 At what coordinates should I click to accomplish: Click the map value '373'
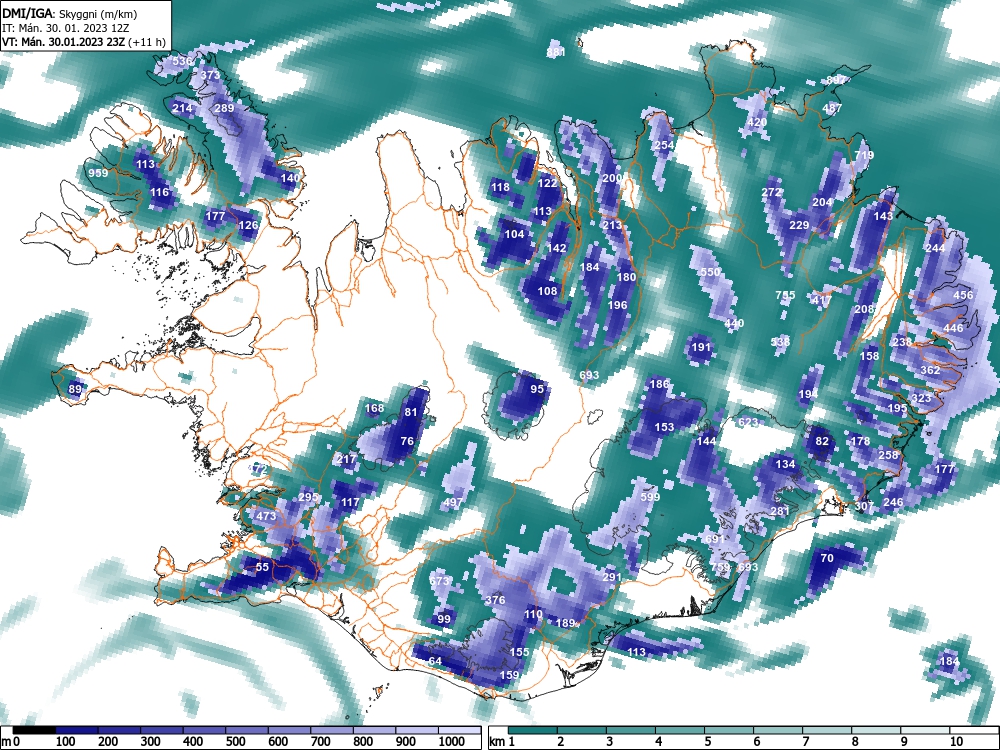coord(210,75)
